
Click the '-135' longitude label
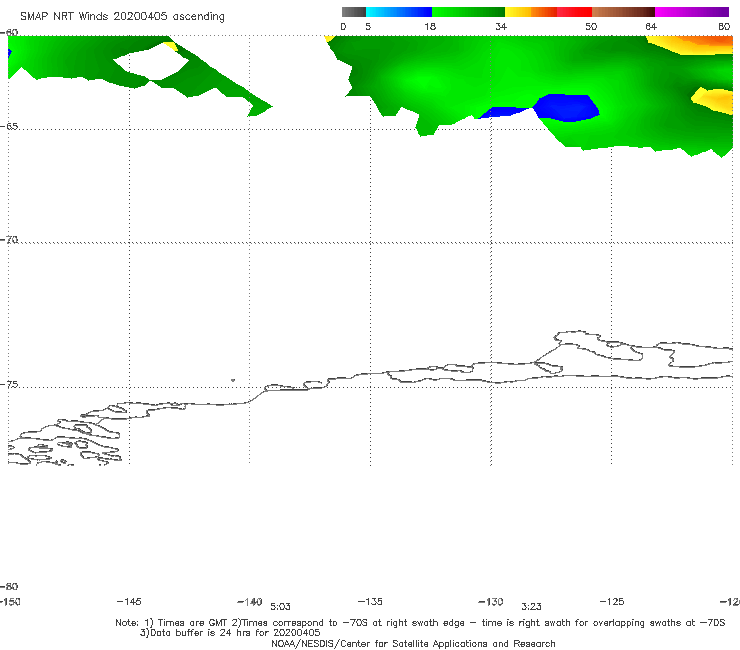[370, 602]
